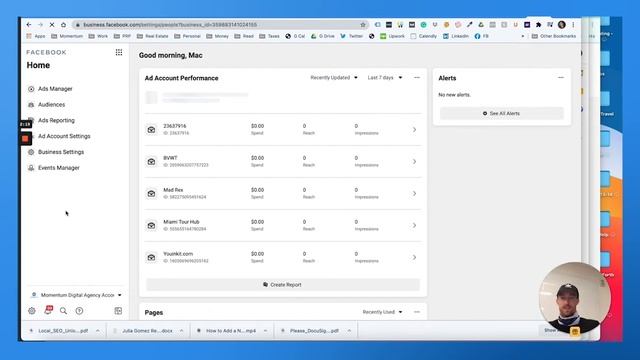Click the Younkit.com account name
This screenshot has height=360, width=640.
[x=178, y=253]
